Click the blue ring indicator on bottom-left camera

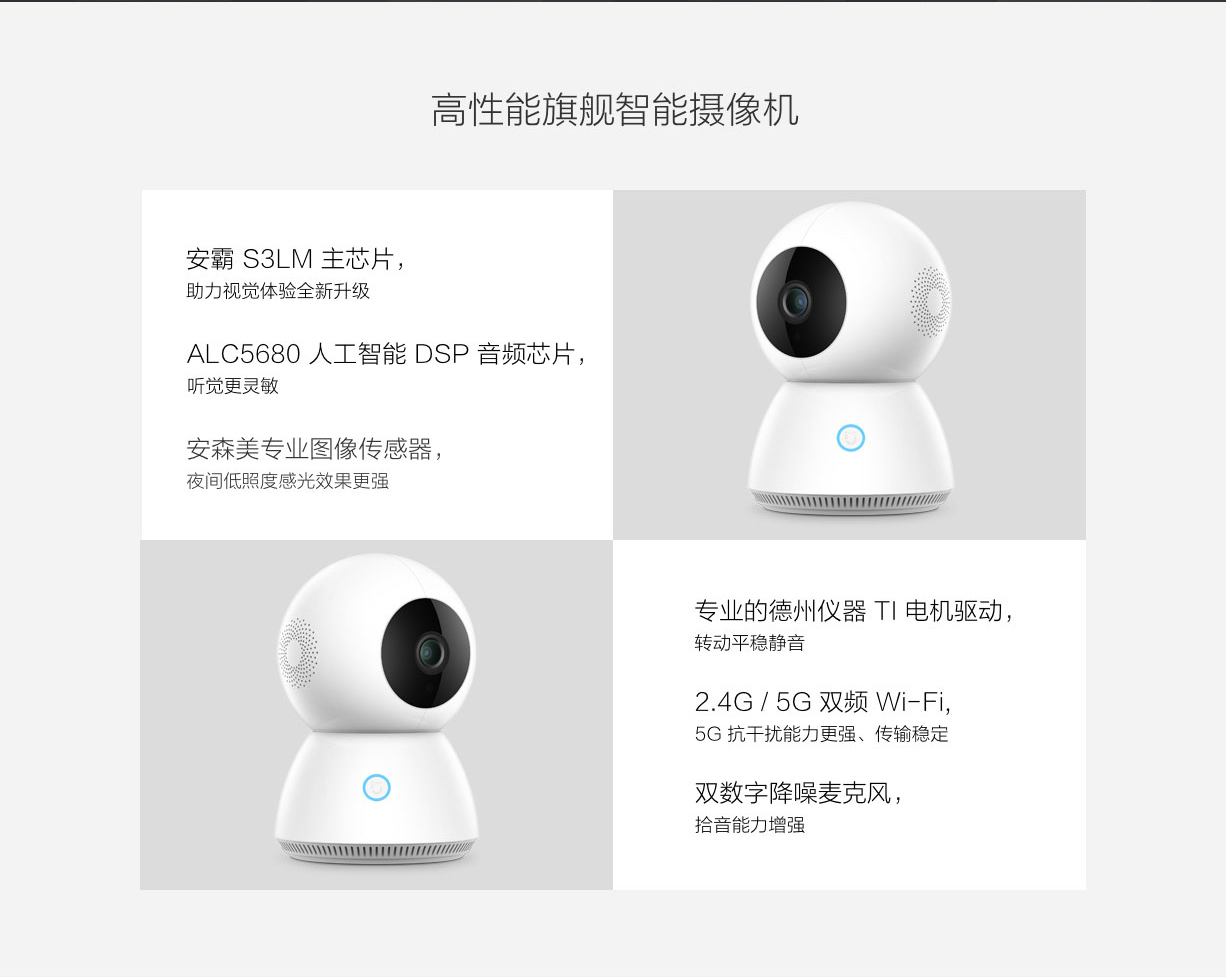[376, 788]
